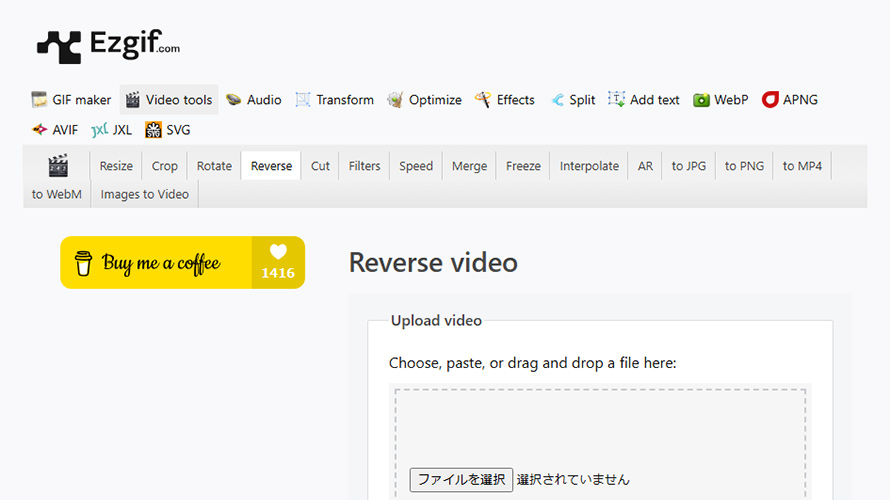This screenshot has height=500, width=890.
Task: Open the Video tools menu
Action: 169,100
